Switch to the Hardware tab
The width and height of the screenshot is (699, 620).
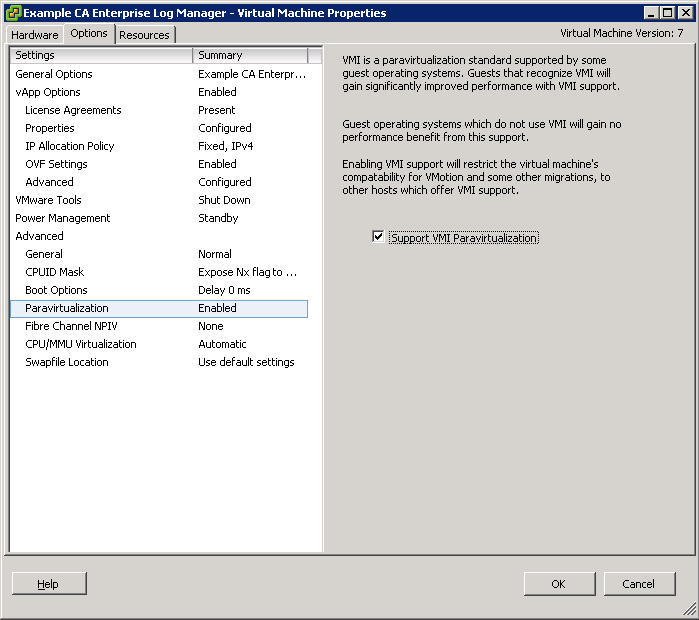35,35
